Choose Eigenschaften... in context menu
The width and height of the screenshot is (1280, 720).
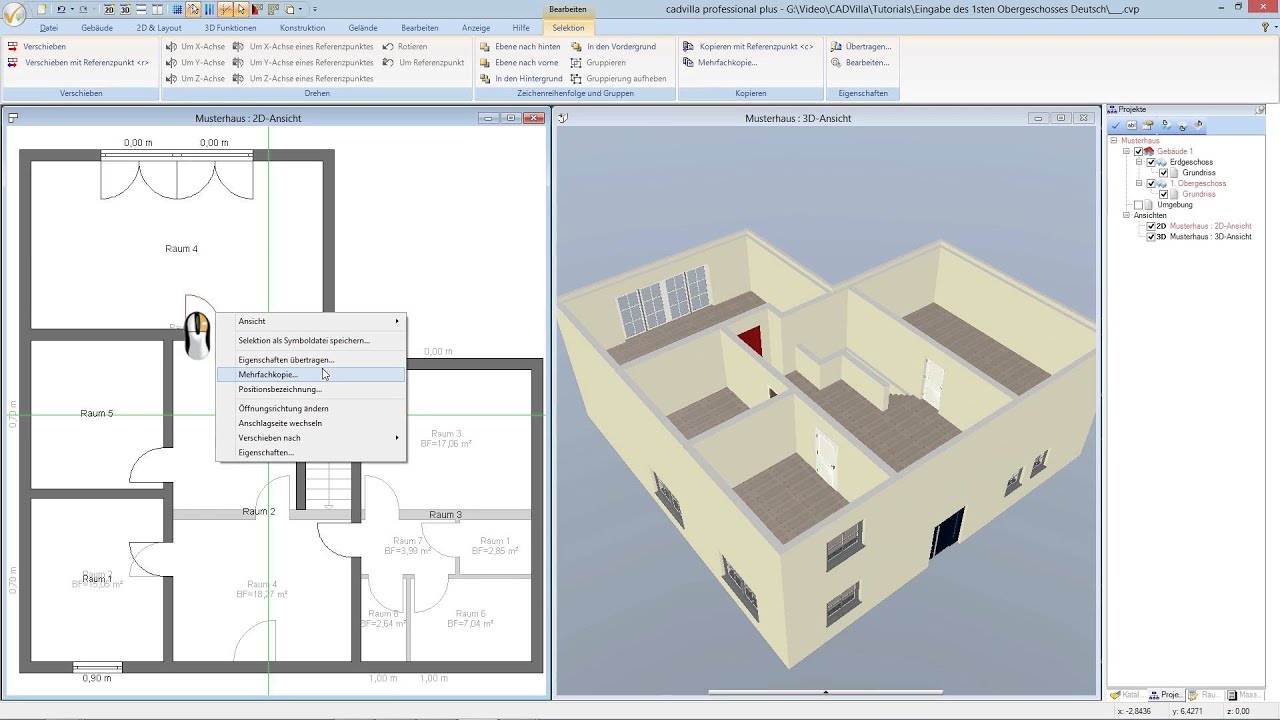tap(311, 453)
